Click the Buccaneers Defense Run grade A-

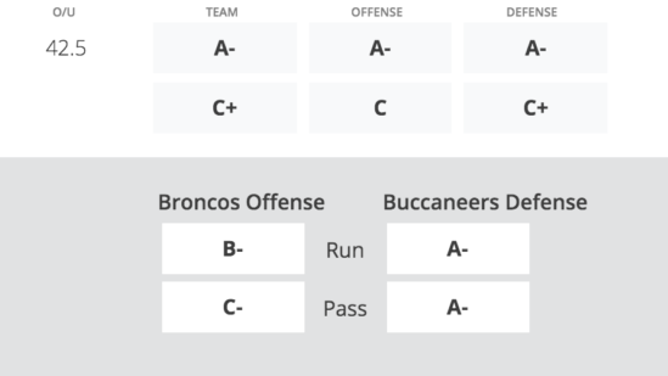(x=458, y=249)
